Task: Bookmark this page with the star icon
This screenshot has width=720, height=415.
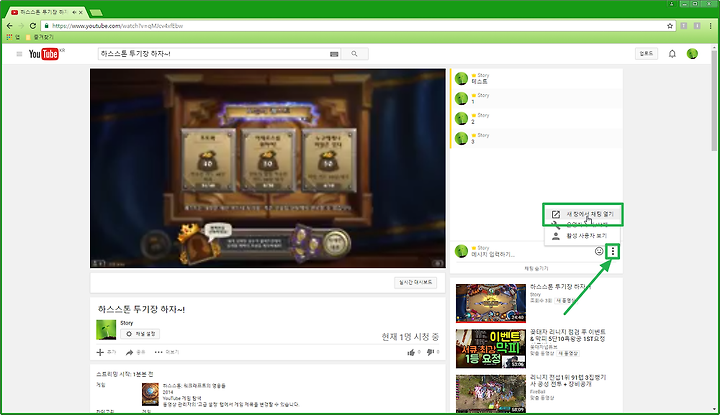Action: coord(670,26)
